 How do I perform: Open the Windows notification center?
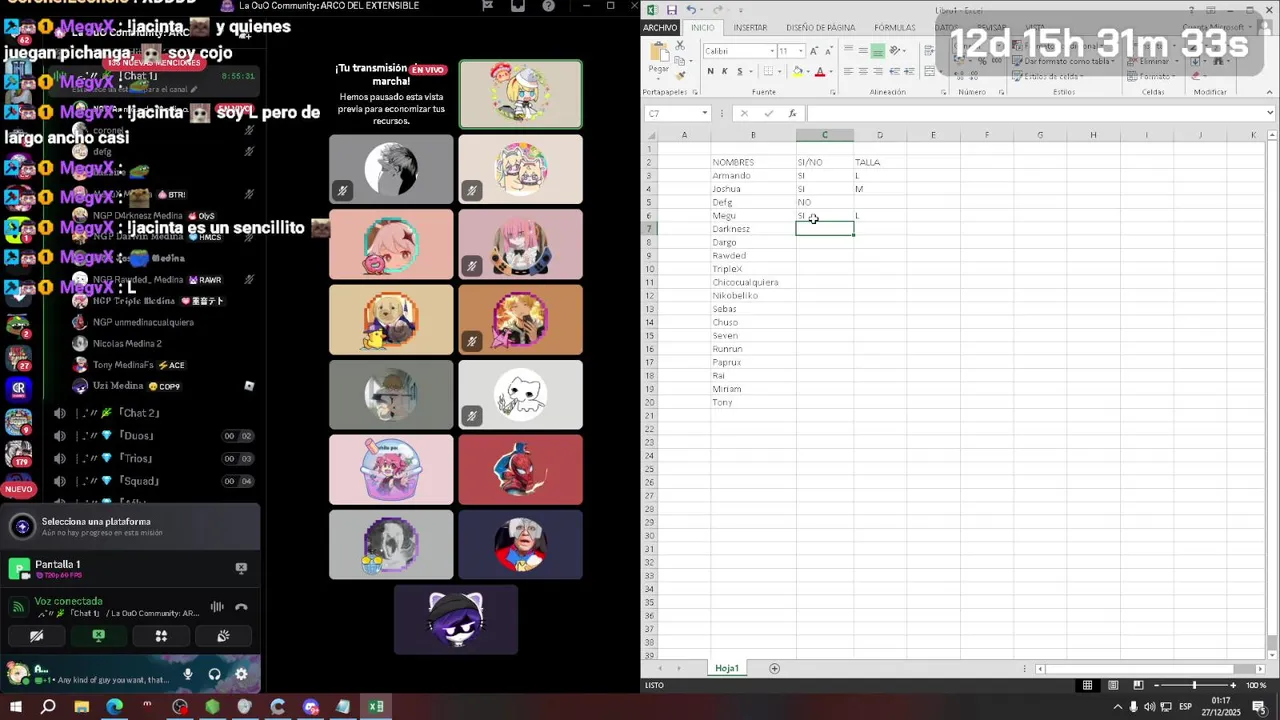point(1259,707)
